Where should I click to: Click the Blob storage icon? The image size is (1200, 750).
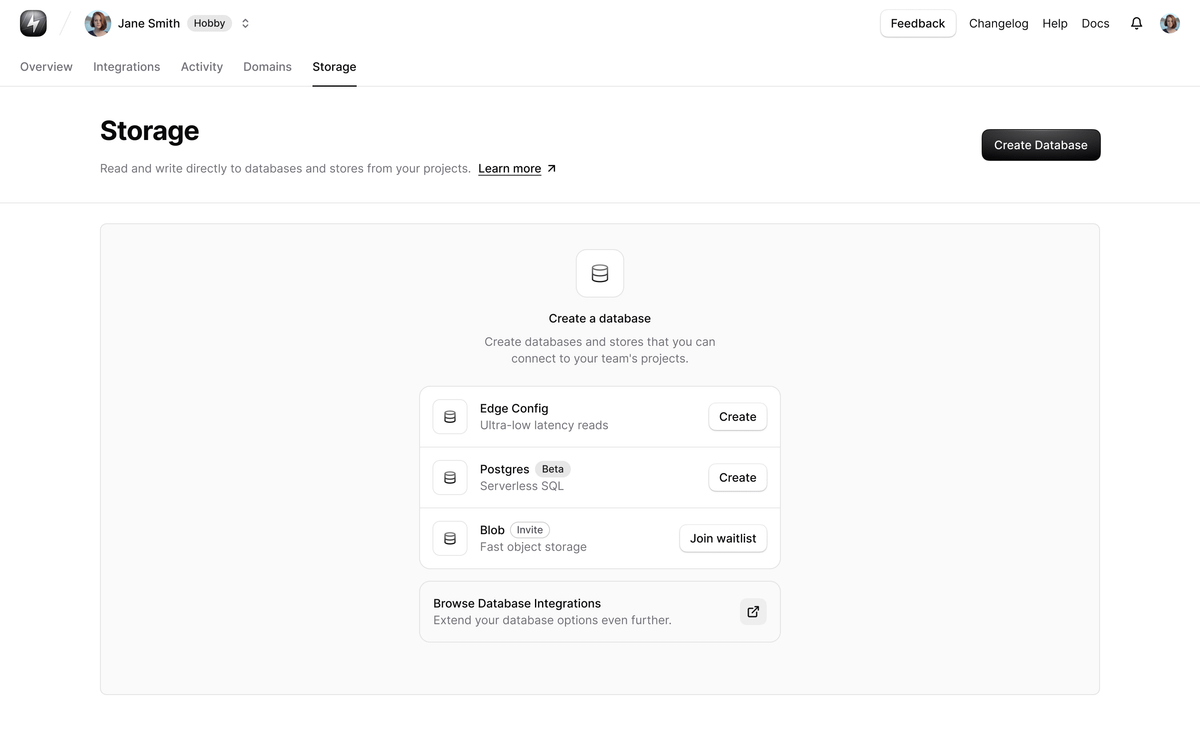point(450,539)
